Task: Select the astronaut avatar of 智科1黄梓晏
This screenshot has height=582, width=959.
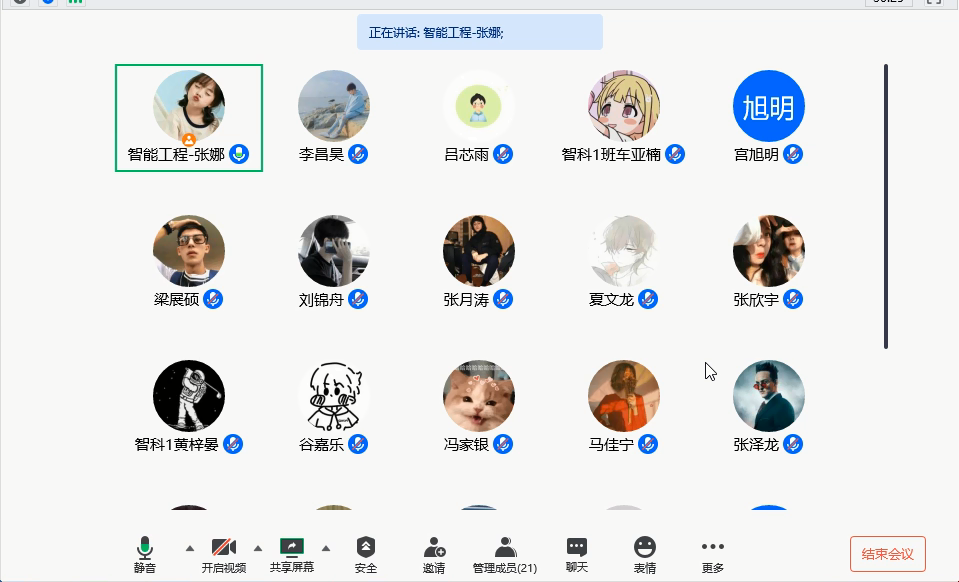Action: (x=189, y=396)
